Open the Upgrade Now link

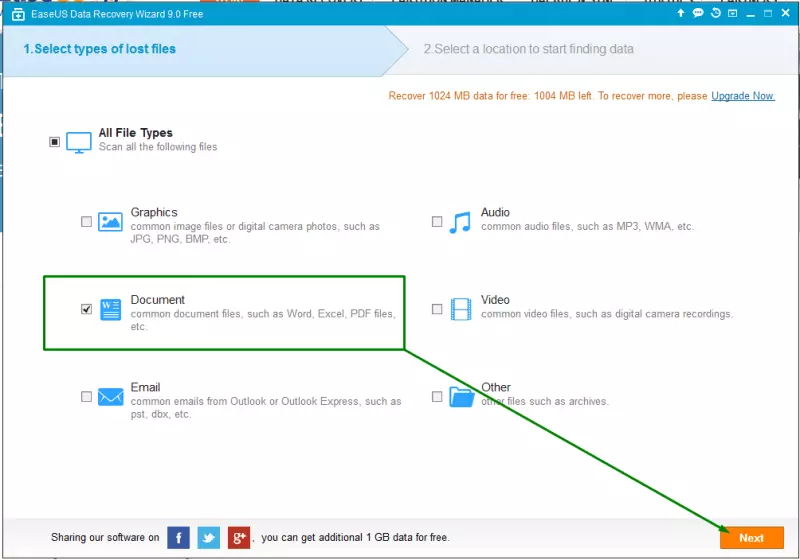(742, 96)
